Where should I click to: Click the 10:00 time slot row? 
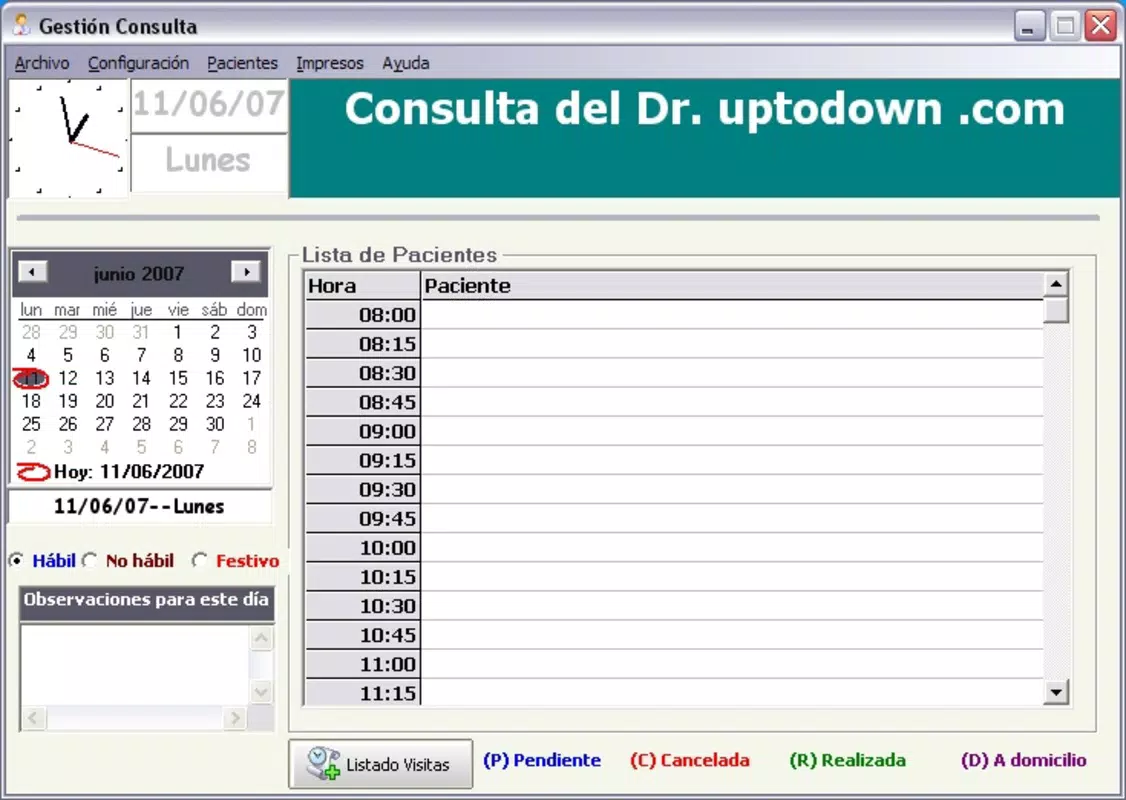pyautogui.click(x=674, y=548)
